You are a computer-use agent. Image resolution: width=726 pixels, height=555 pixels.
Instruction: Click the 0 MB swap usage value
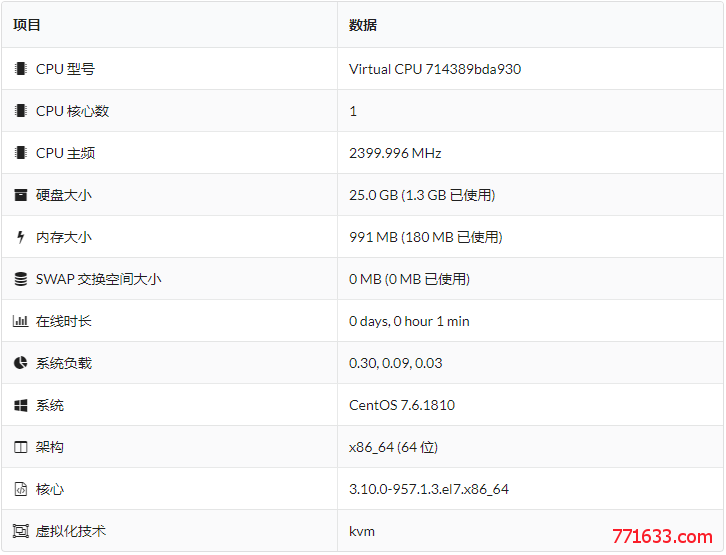(x=409, y=279)
